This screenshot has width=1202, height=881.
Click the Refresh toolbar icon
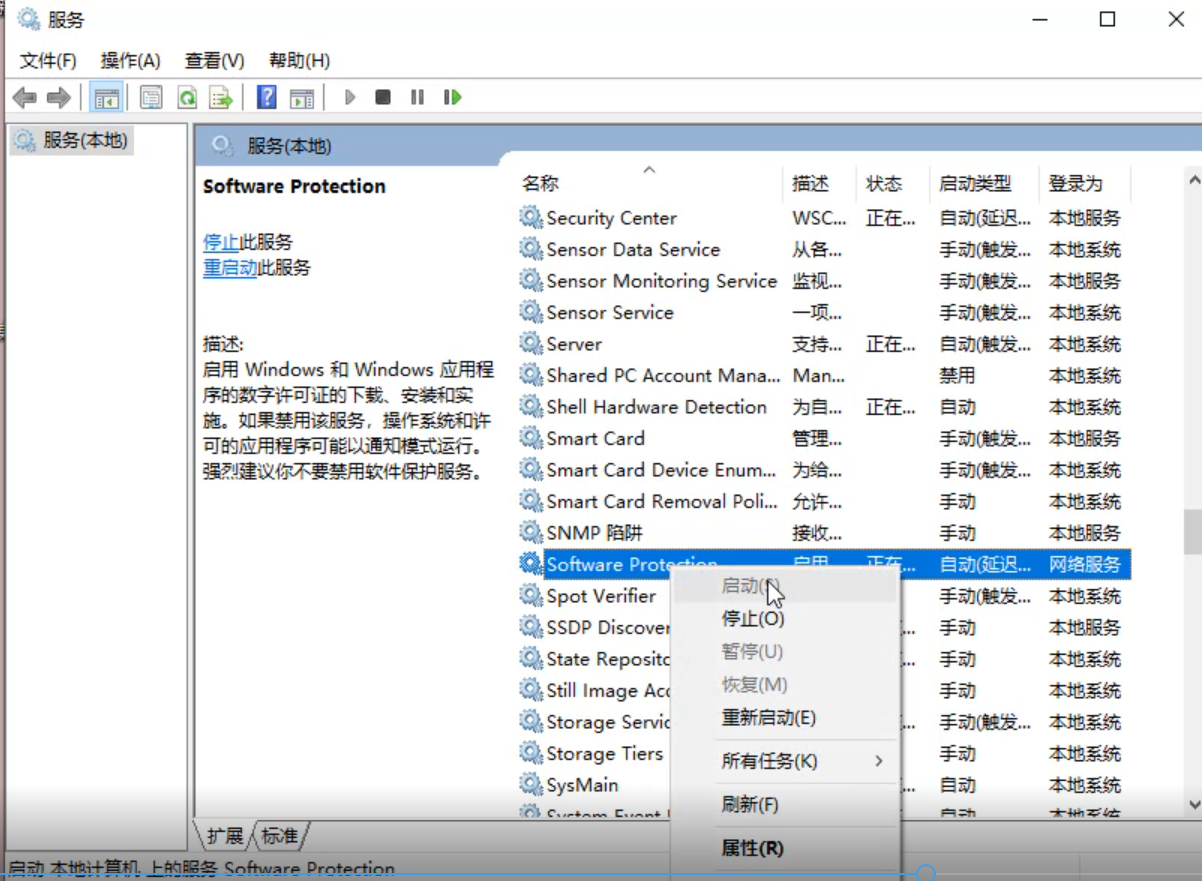(x=186, y=97)
